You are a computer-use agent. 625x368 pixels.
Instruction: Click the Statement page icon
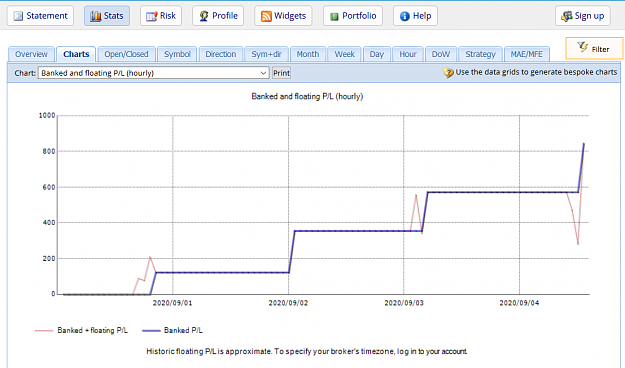click(x=18, y=16)
